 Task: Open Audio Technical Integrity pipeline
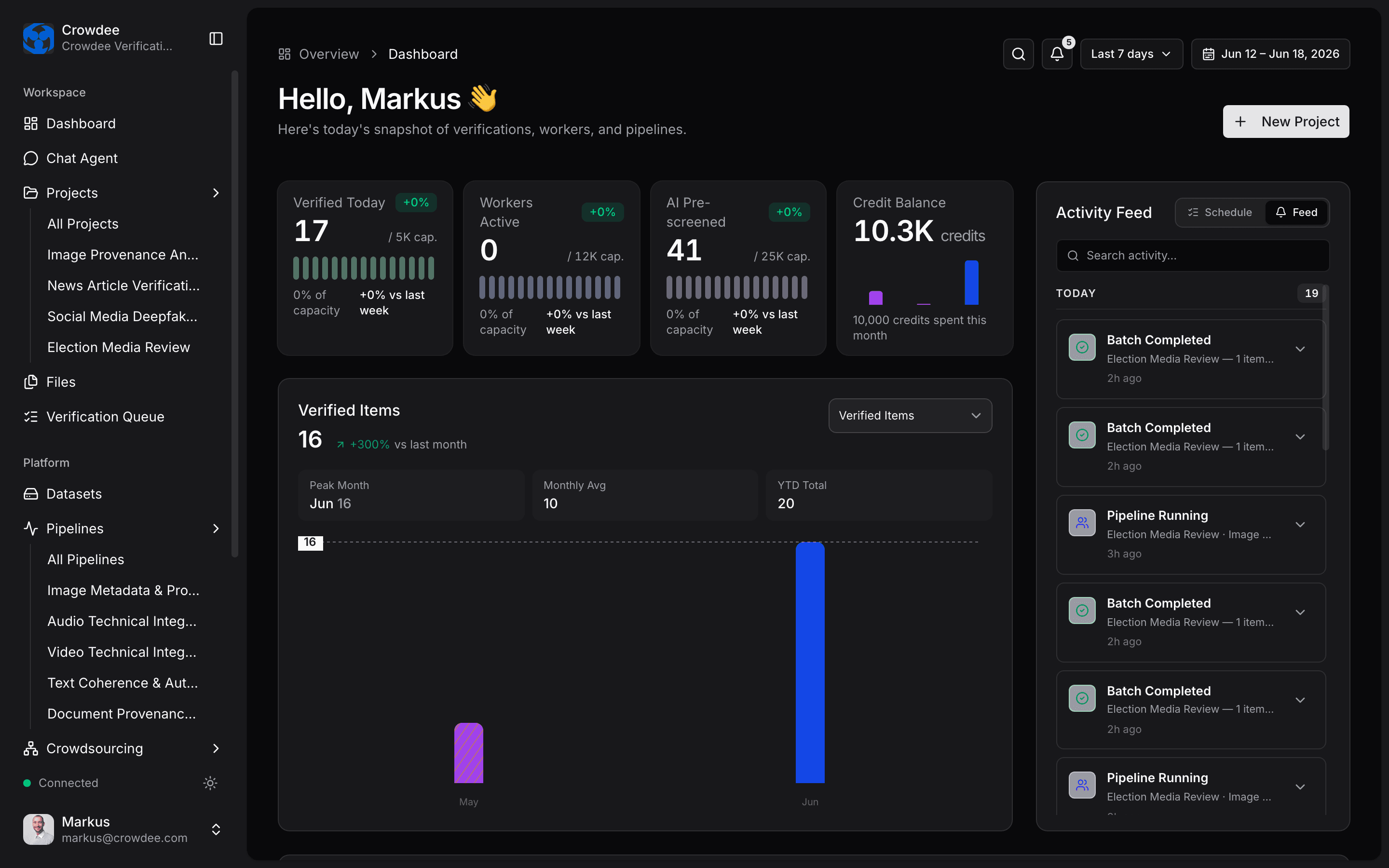[122, 621]
